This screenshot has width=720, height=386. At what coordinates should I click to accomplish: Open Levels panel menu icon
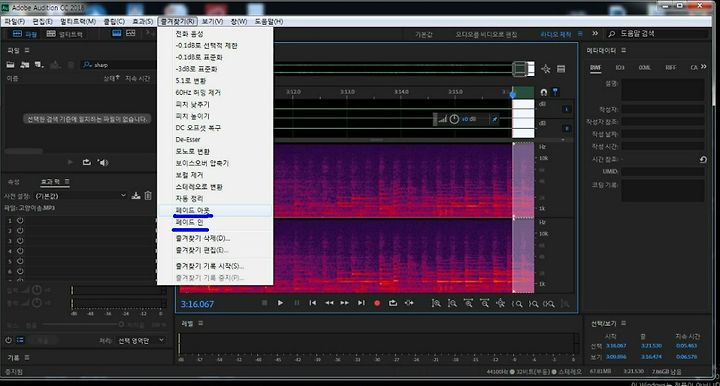point(201,324)
